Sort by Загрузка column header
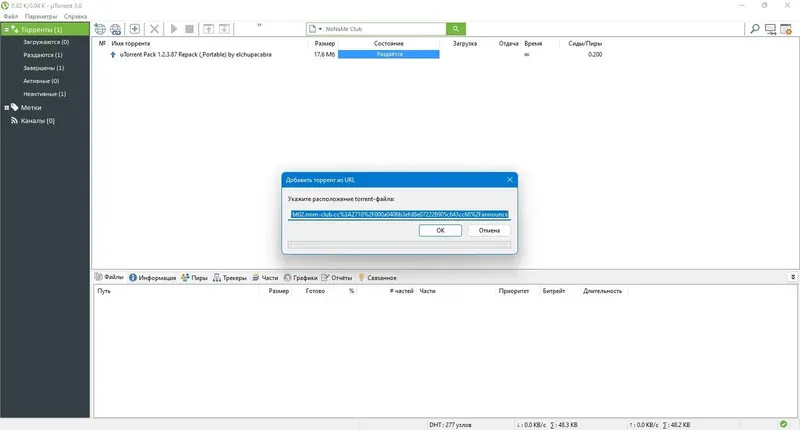The width and height of the screenshot is (800, 430). pos(465,43)
